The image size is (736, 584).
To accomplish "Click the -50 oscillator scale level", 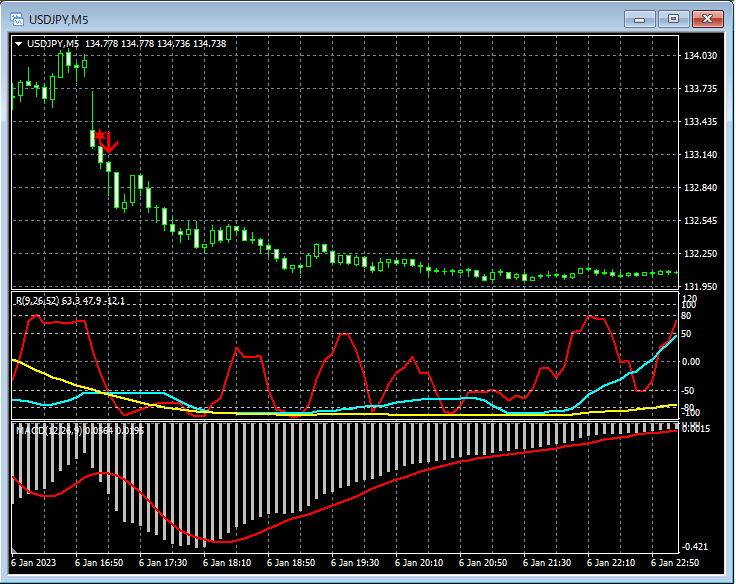I will click(x=688, y=391).
